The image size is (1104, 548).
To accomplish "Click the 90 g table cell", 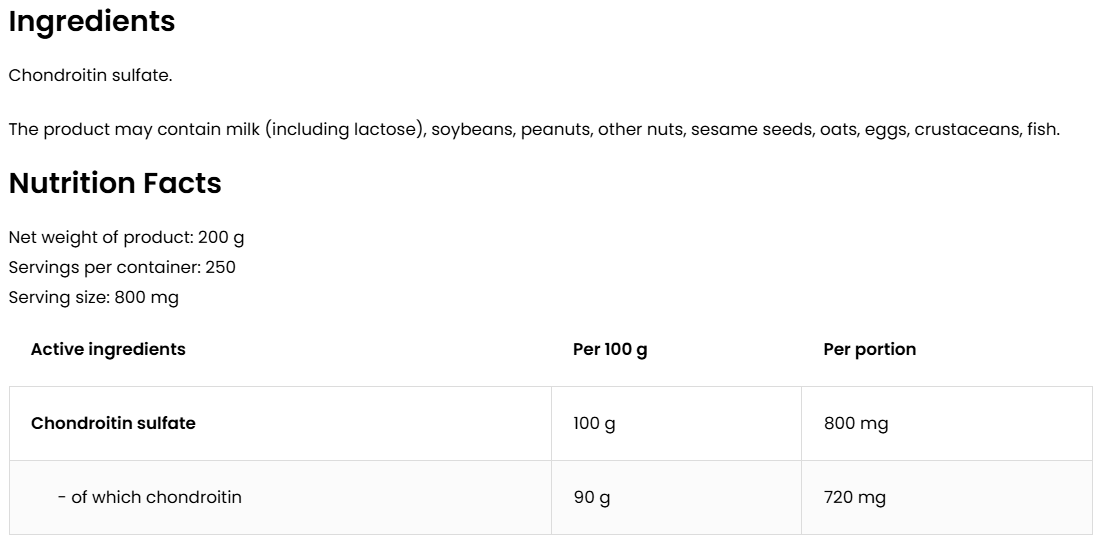I will [591, 497].
